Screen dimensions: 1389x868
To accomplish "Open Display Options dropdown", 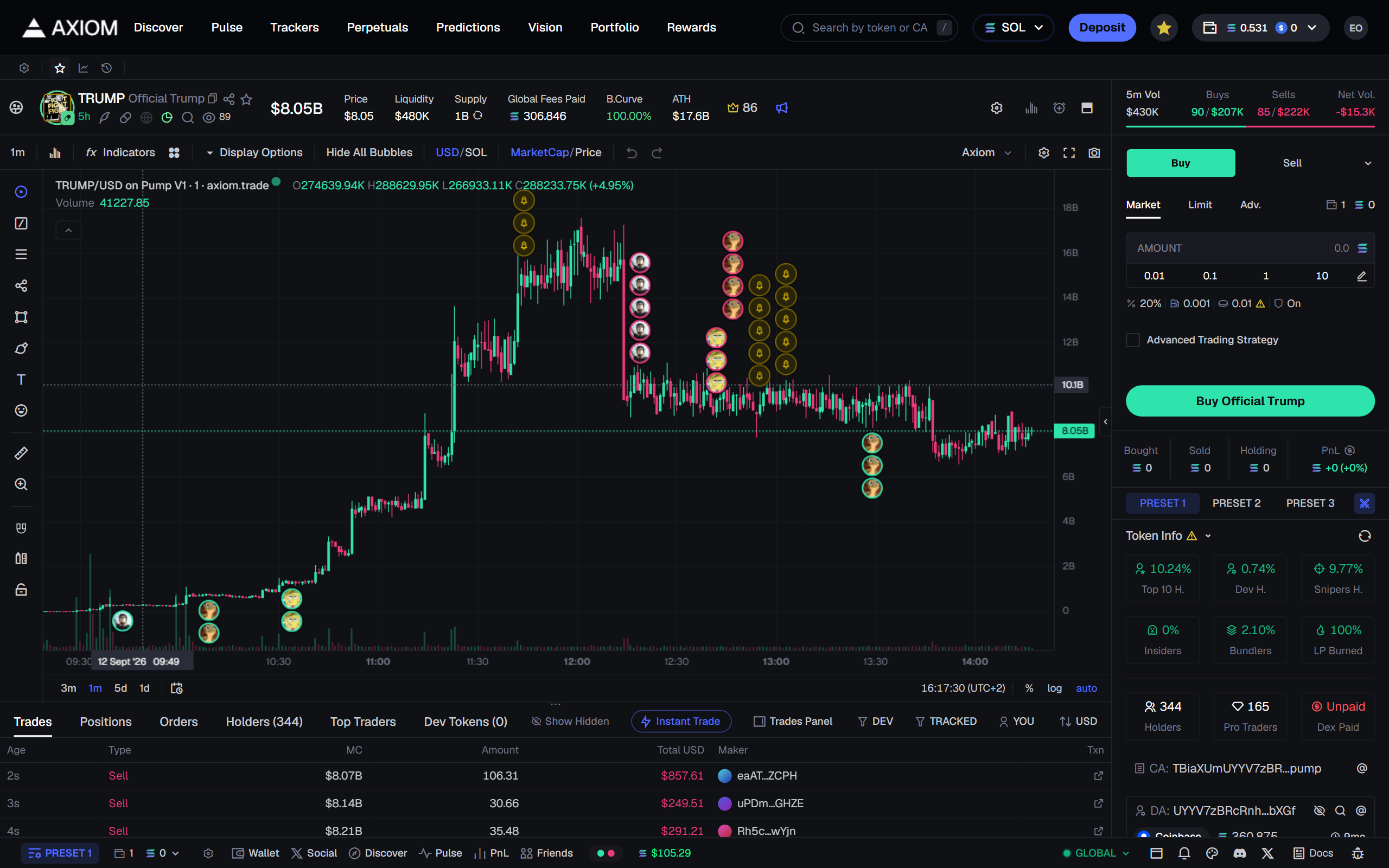I will point(254,152).
